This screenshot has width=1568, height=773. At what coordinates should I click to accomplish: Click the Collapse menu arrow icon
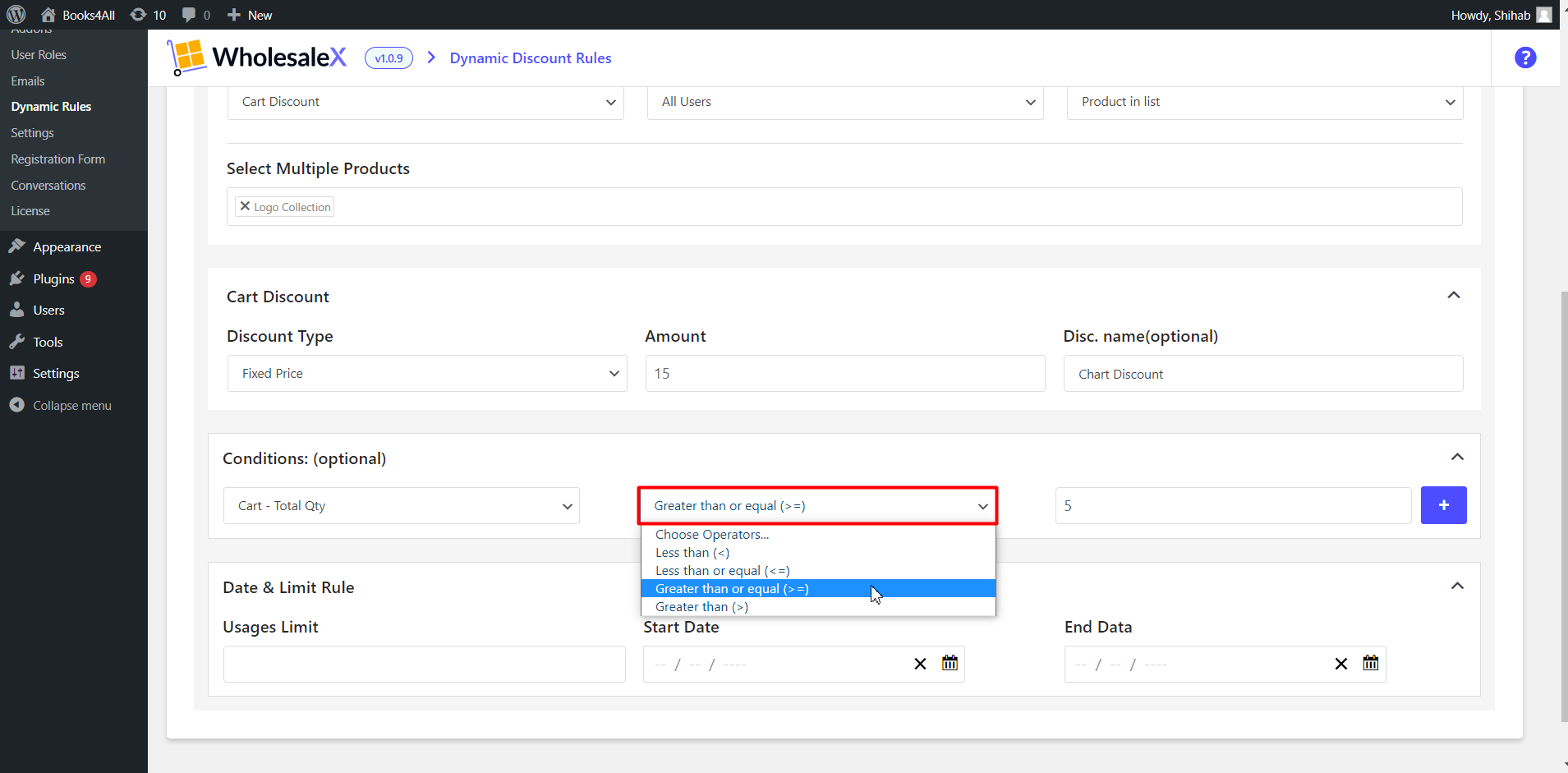[x=16, y=405]
